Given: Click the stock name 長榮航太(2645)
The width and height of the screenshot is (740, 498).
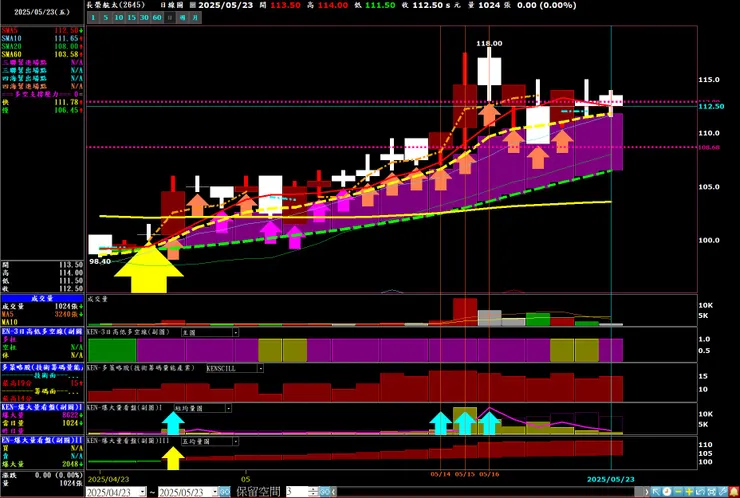Looking at the screenshot, I should tap(116, 5).
